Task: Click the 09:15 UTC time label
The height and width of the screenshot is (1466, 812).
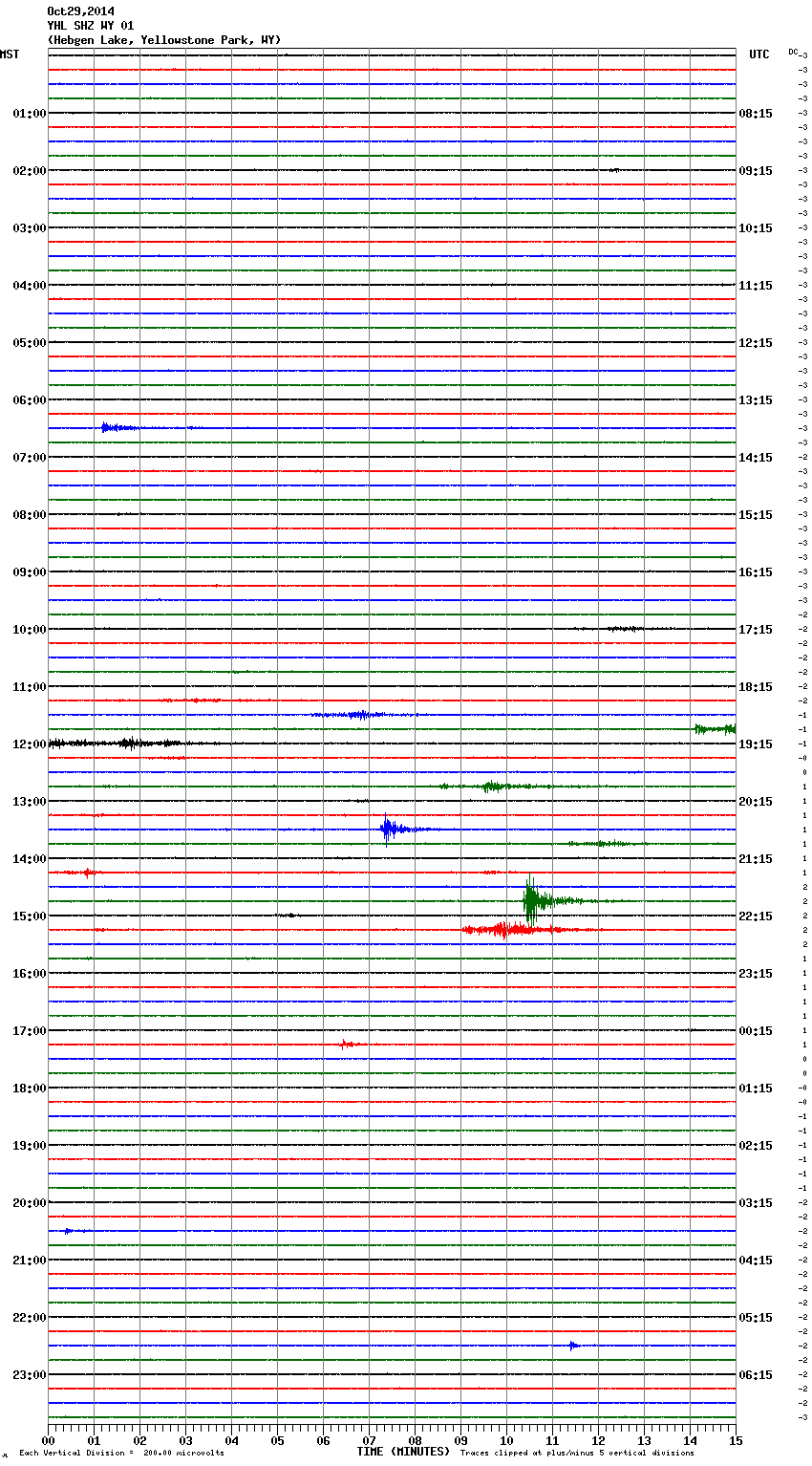Action: pos(756,171)
